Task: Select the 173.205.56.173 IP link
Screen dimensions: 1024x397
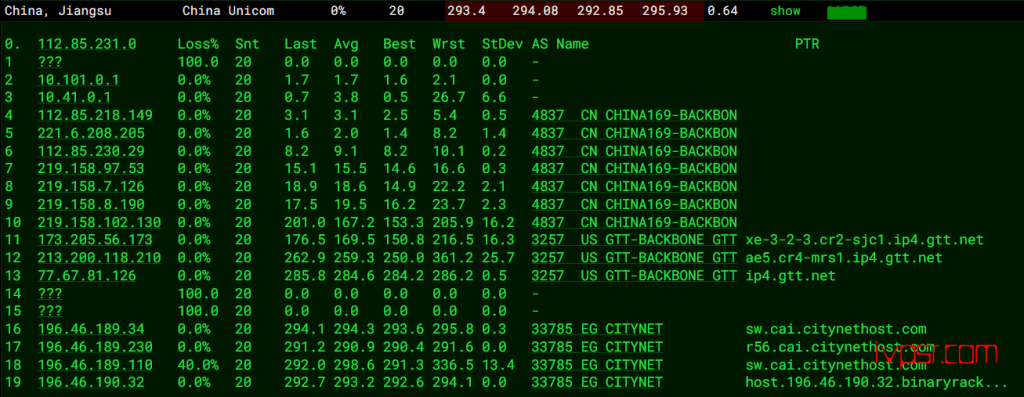Action: pyautogui.click(x=95, y=240)
